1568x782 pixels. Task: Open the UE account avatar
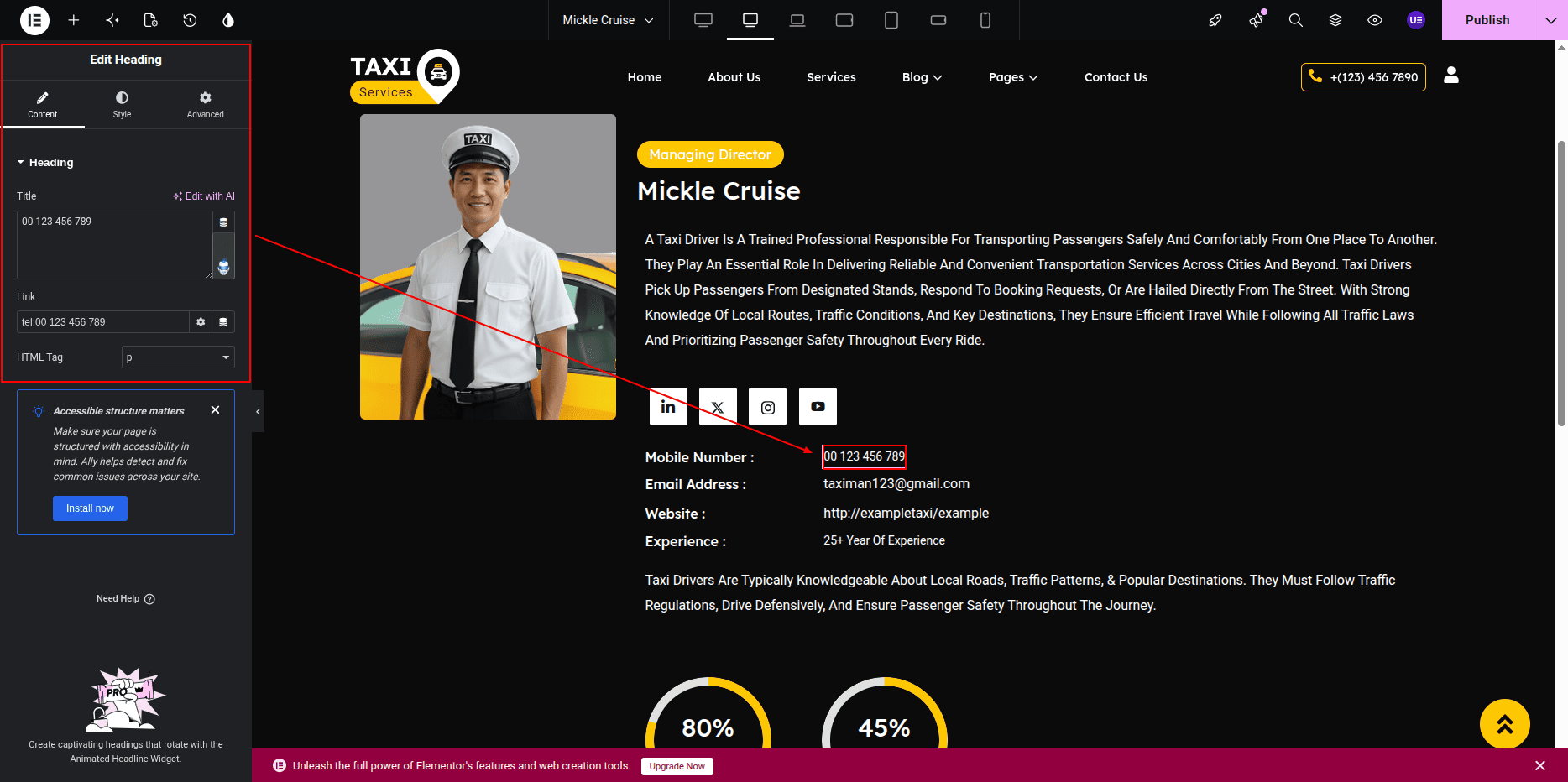(1416, 20)
